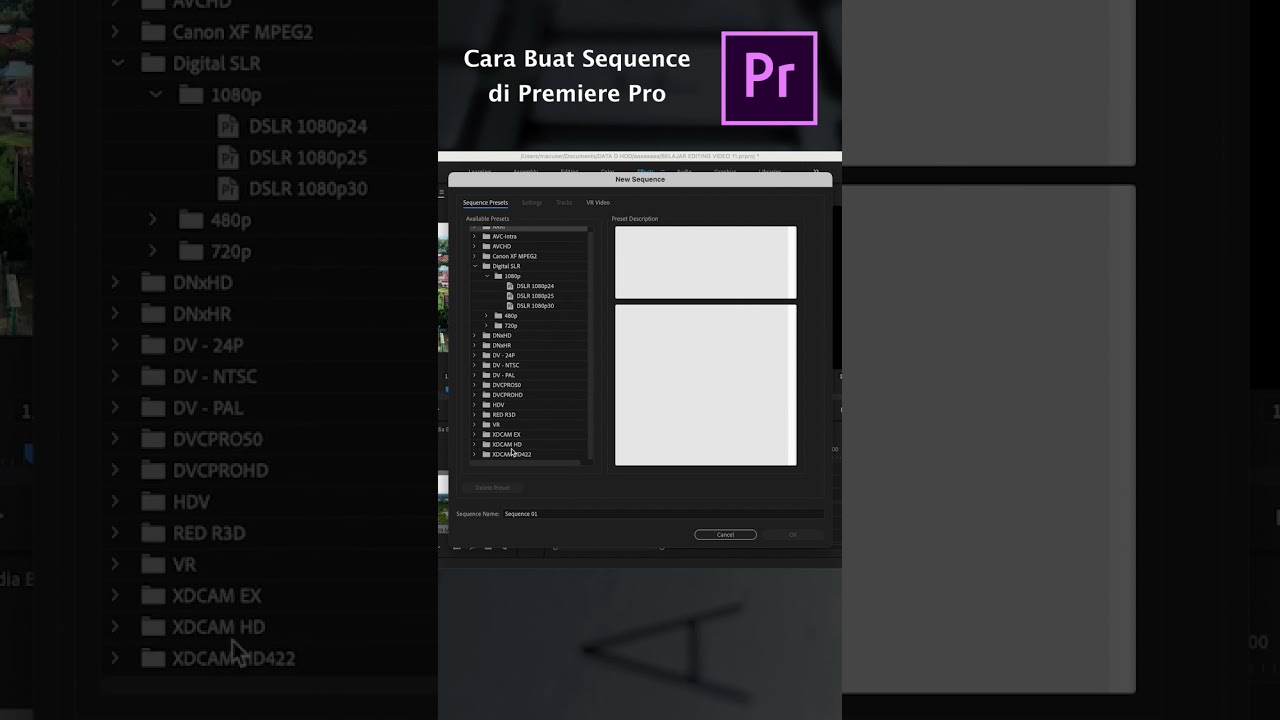1280x720 pixels.
Task: Expand the VR folder arrow
Action: tap(474, 425)
